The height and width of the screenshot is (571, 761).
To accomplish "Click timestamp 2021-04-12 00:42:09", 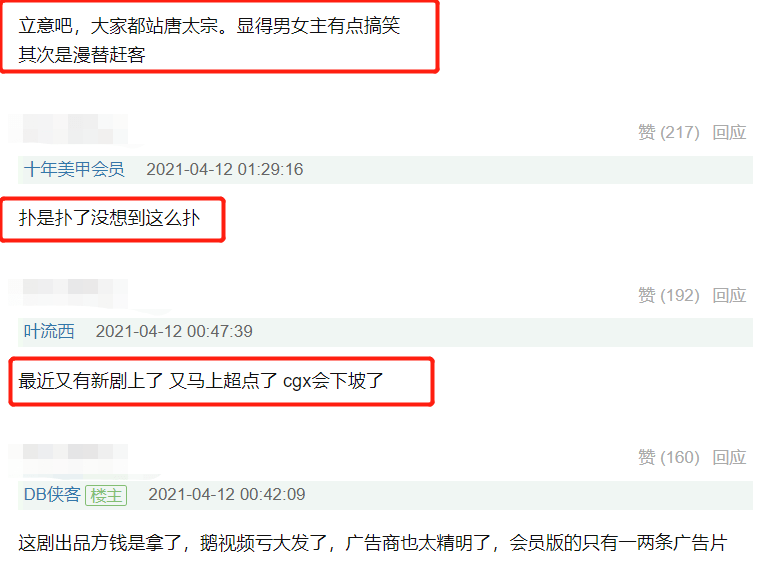I will [x=227, y=494].
